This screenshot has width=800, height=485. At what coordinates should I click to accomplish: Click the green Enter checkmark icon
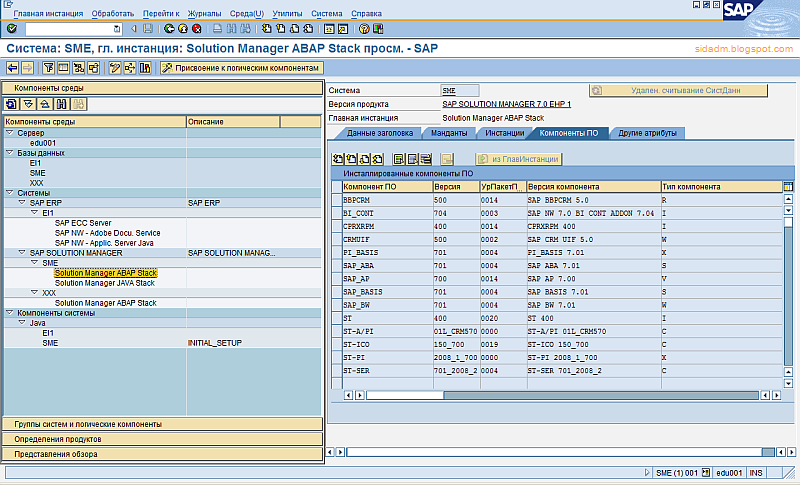[x=12, y=29]
